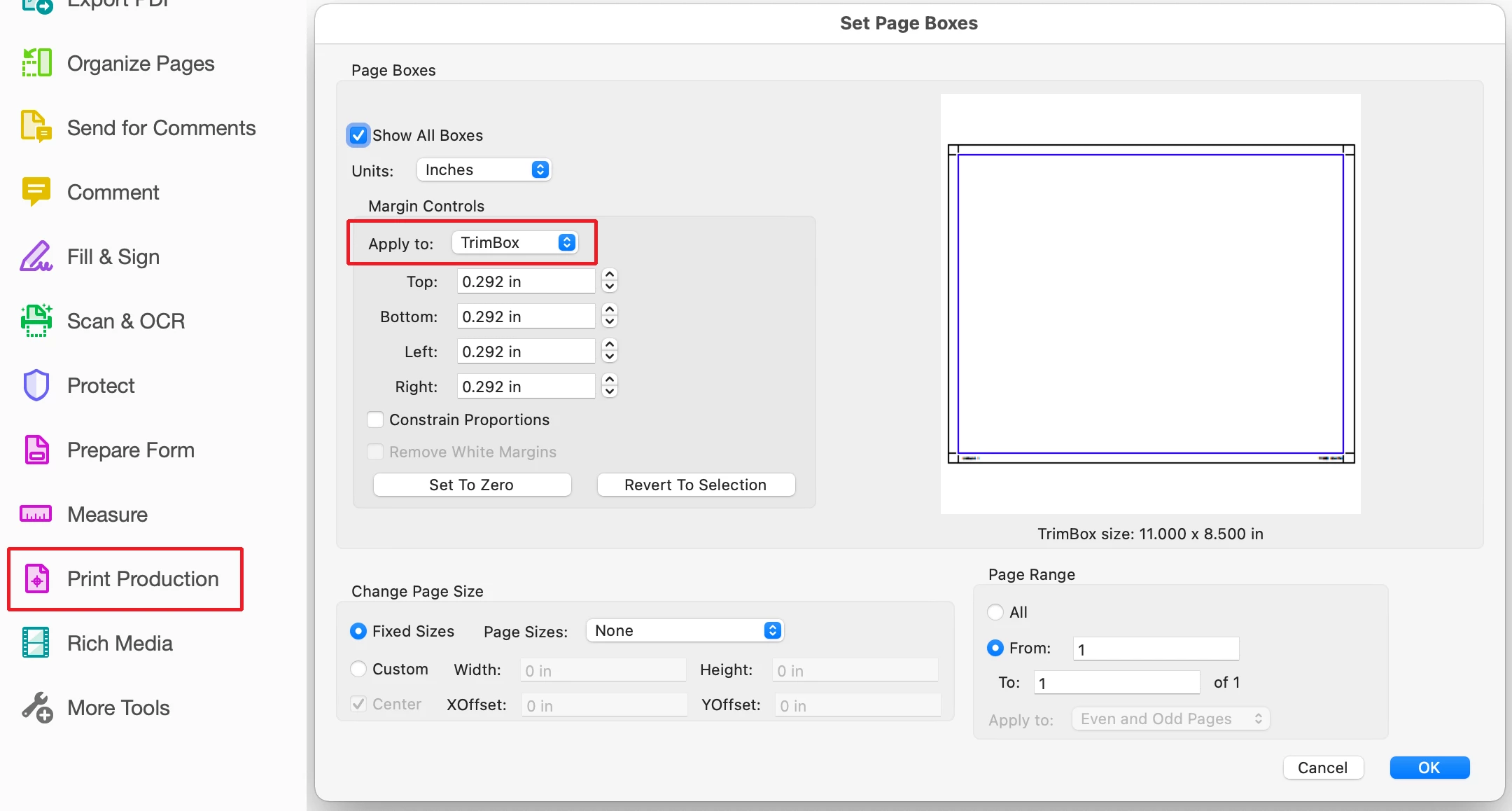Select the yellow Comment tool icon

coord(36,192)
